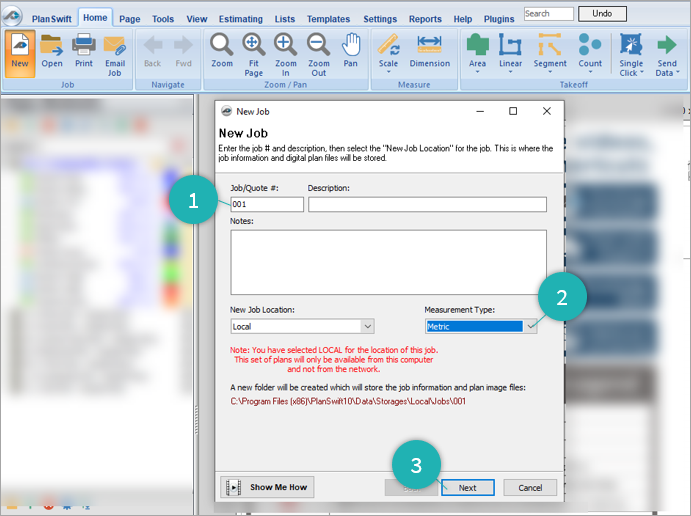The image size is (691, 516).
Task: Open the Scale measure tool
Action: click(388, 53)
